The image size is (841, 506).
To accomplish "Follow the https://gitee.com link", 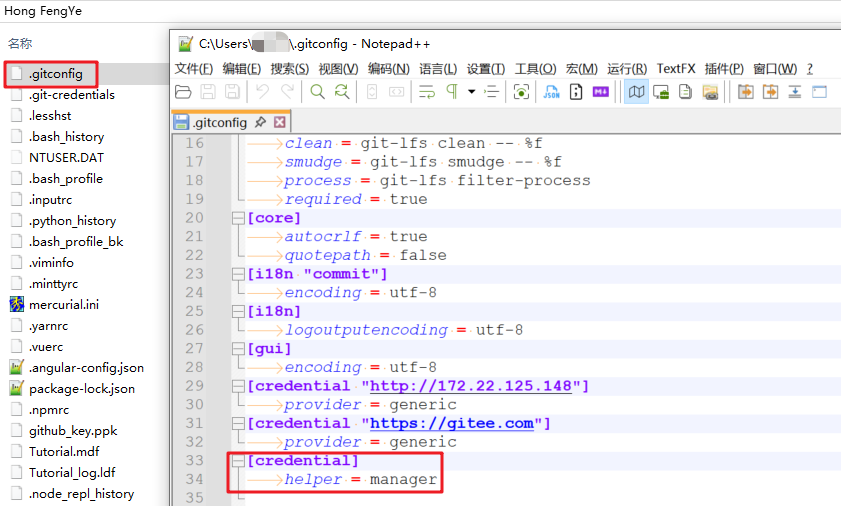I will 452,423.
